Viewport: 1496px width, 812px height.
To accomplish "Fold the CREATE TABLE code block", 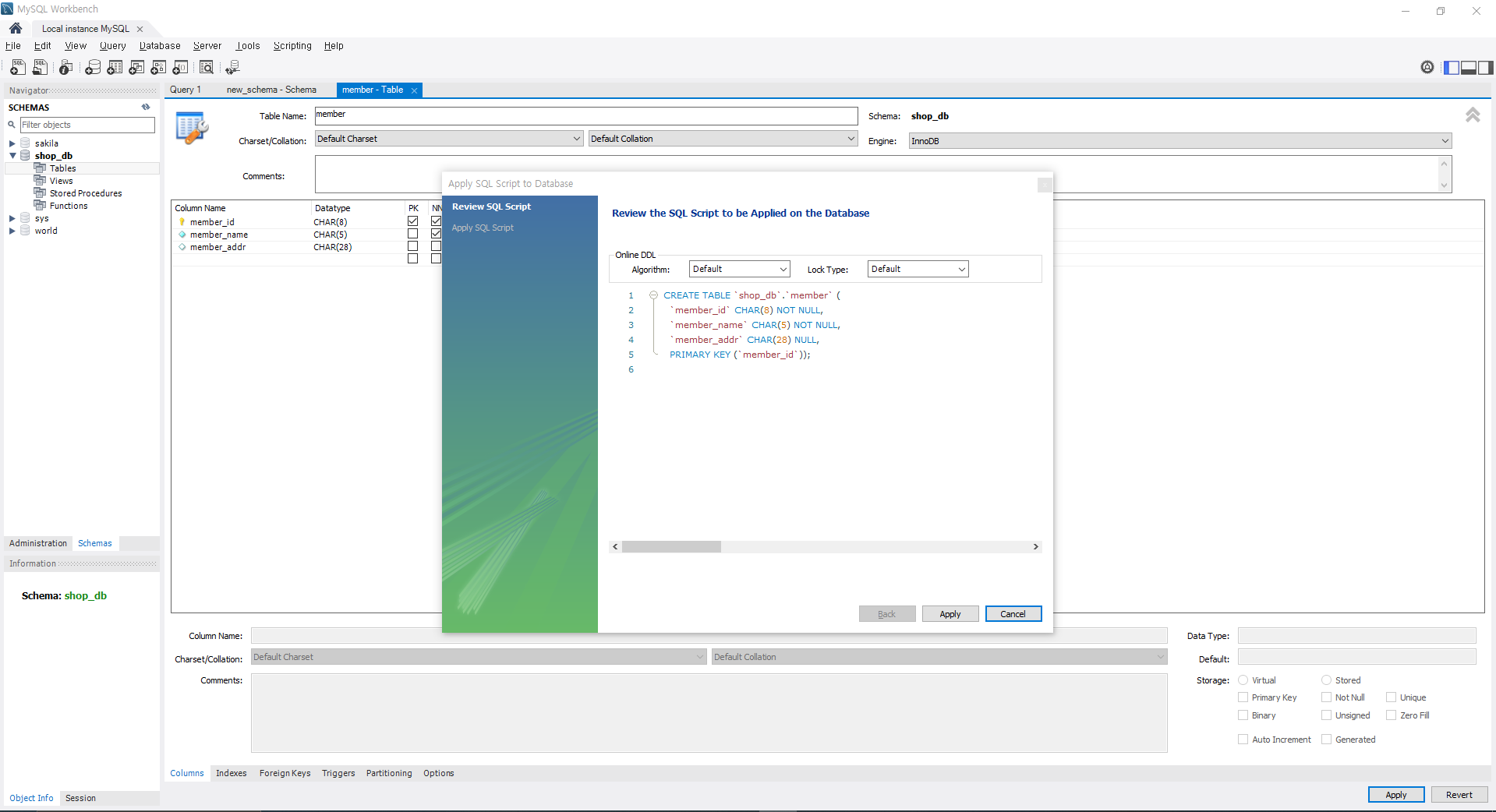I will (653, 295).
